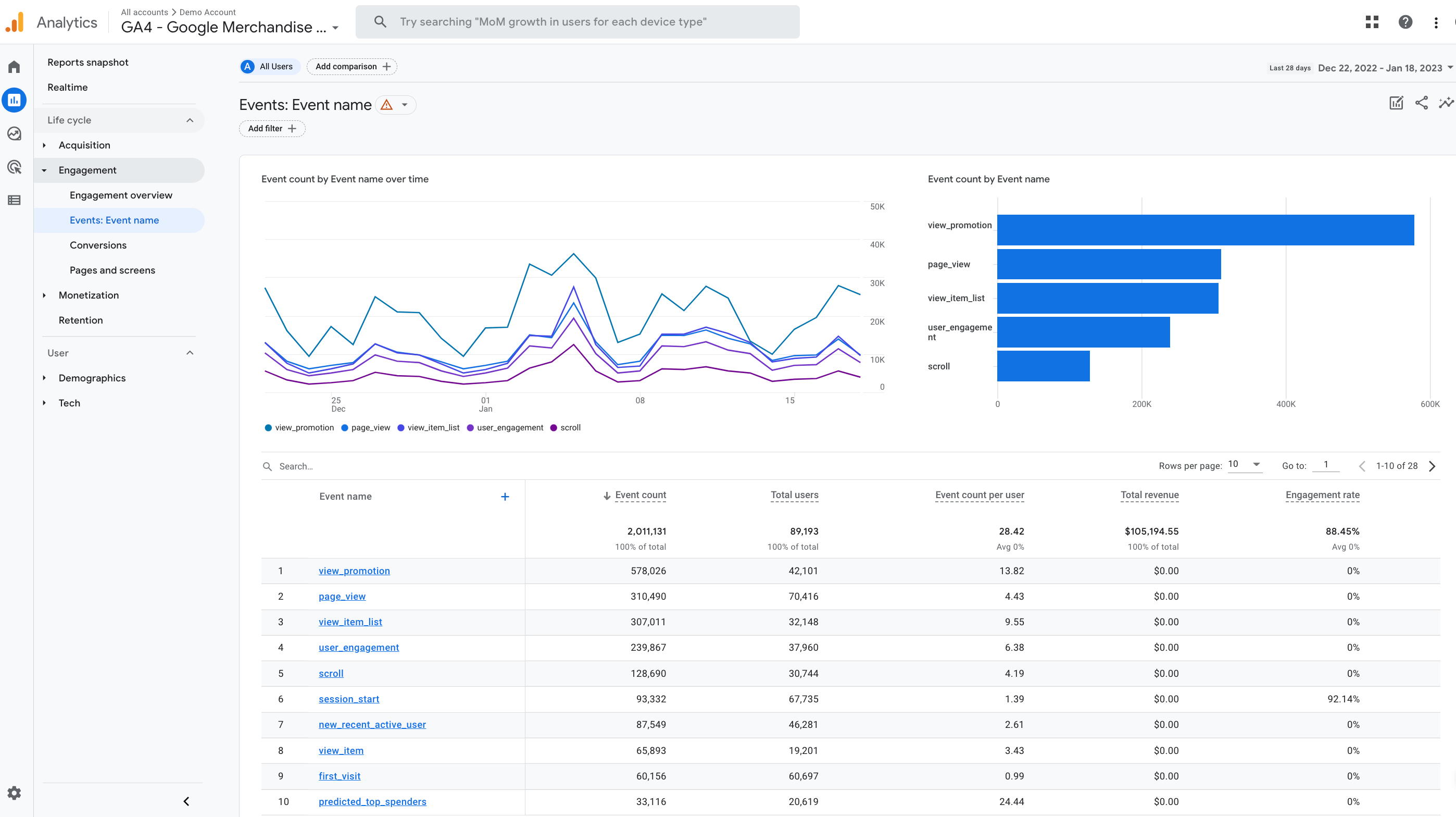The image size is (1456, 817).
Task: Collapse the Life cycle section
Action: (190, 120)
